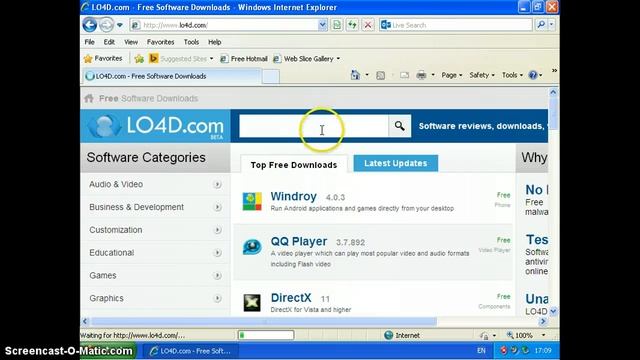Click the LO4D search magnifier button
The width and height of the screenshot is (640, 360).
tap(400, 126)
